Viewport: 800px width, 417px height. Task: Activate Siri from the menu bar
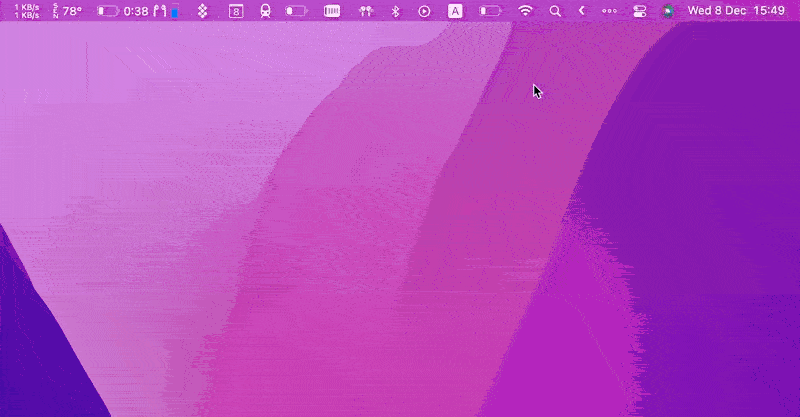pos(668,11)
